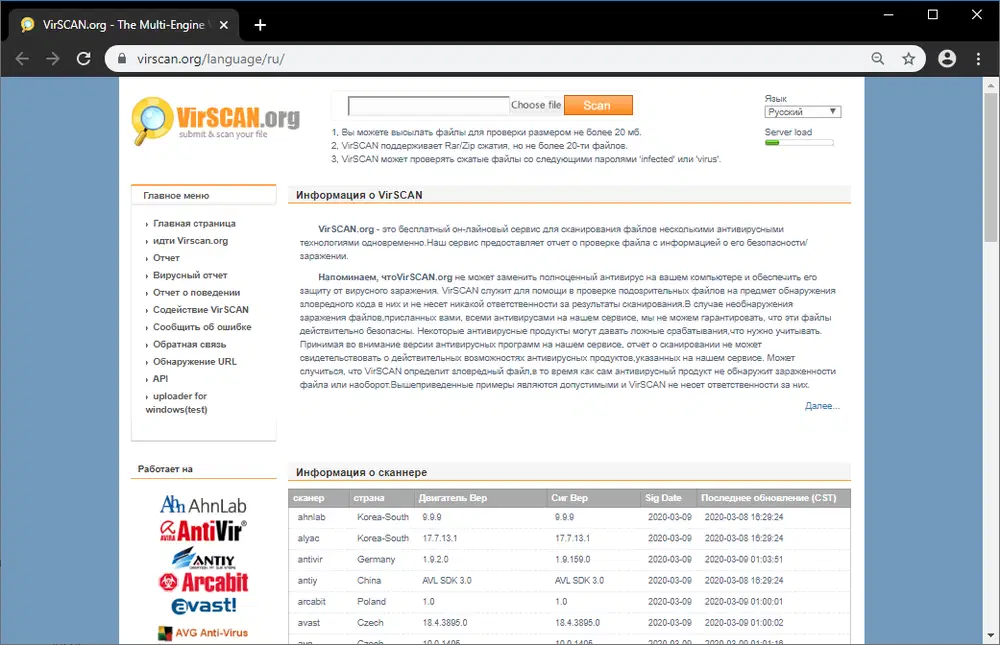The width and height of the screenshot is (1000, 645).
Task: Open a new tab with plus button
Action: coord(260,25)
